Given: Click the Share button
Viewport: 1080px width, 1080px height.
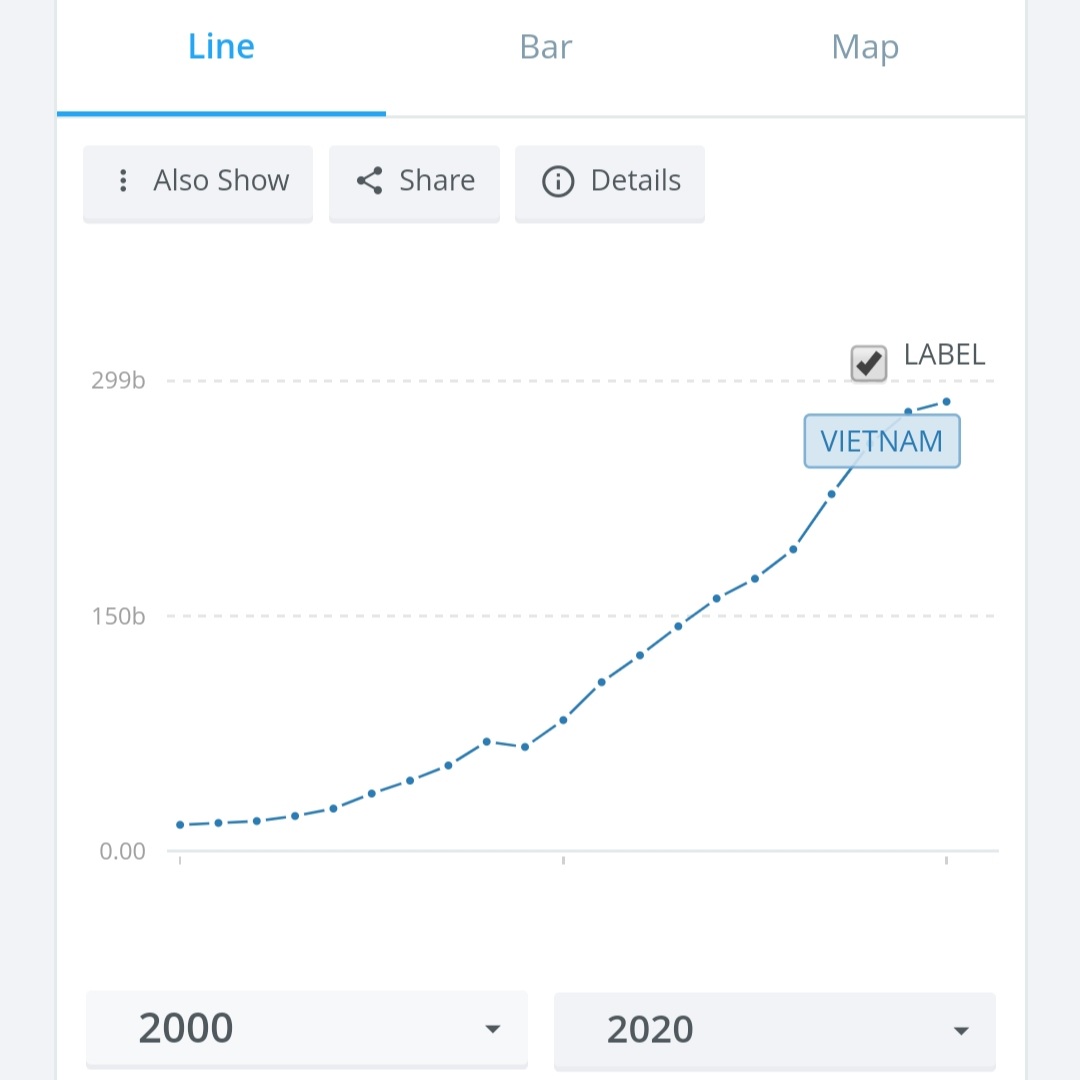Looking at the screenshot, I should coord(415,183).
